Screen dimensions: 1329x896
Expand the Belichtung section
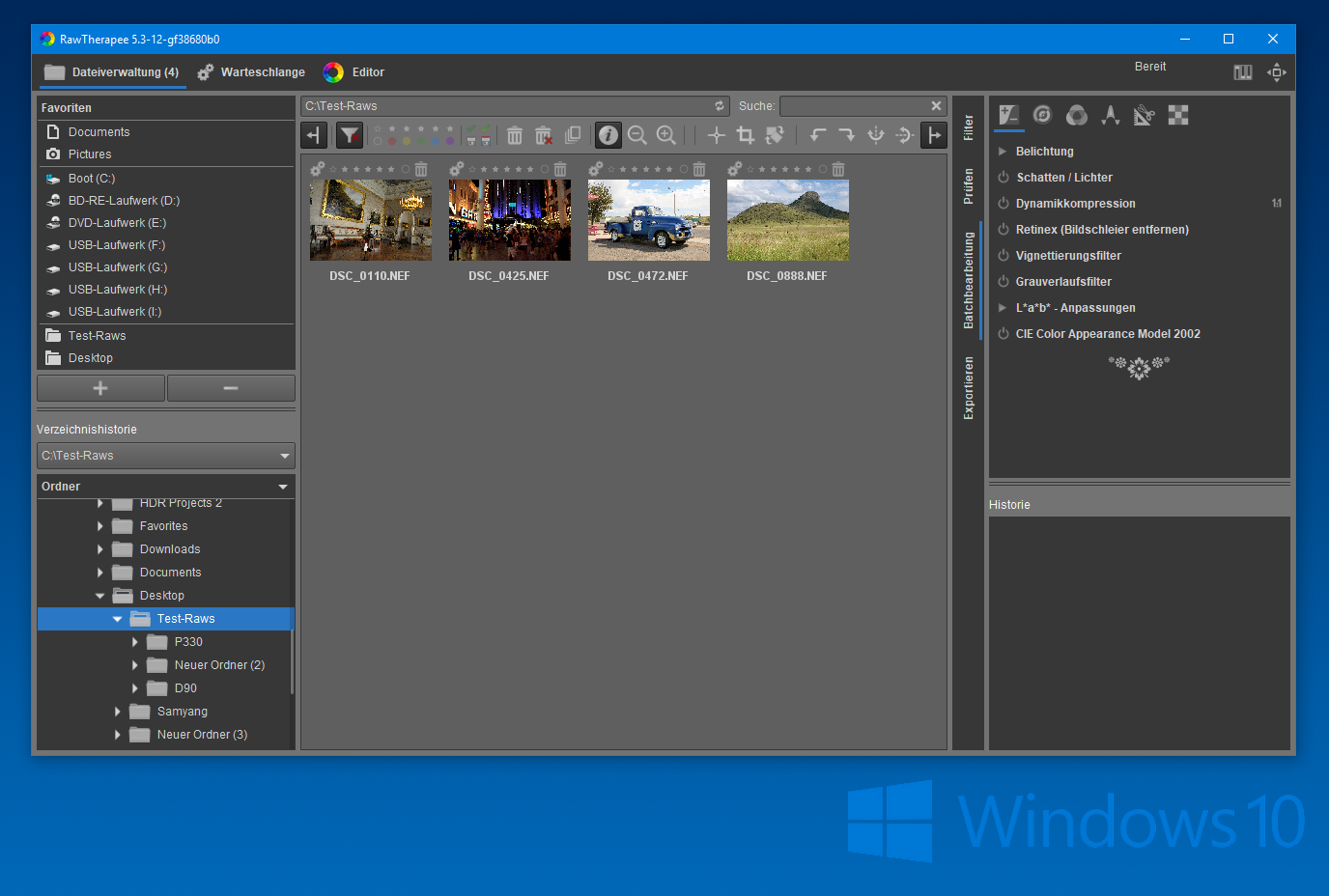[x=1003, y=152]
